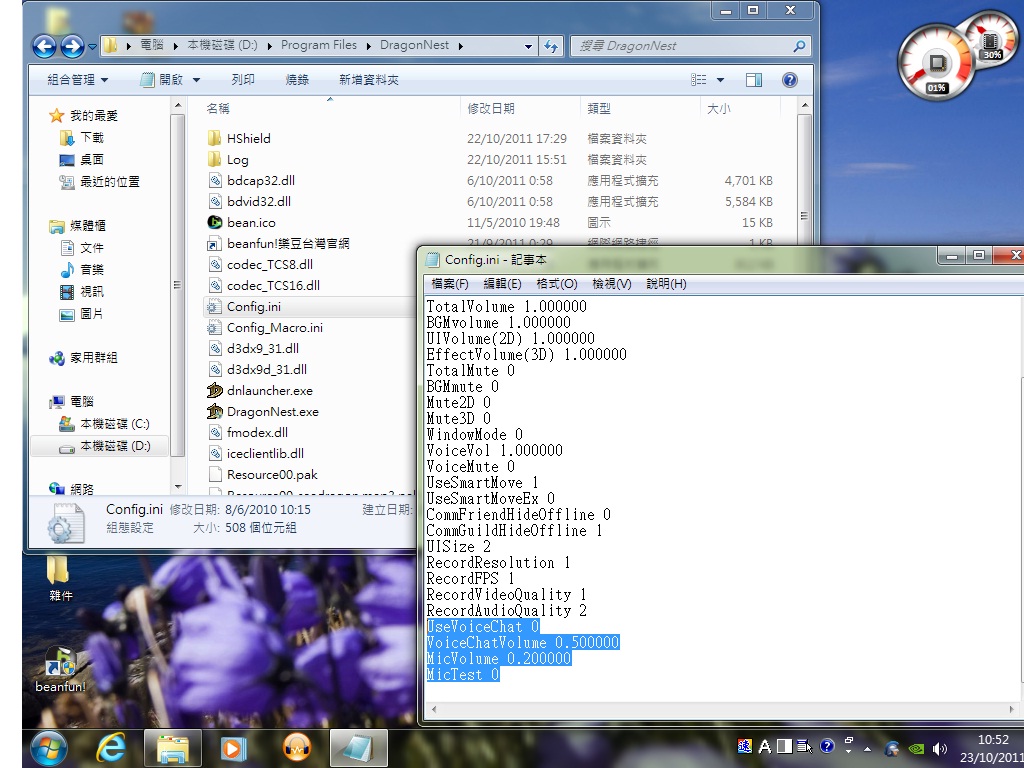Image resolution: width=1024 pixels, height=768 pixels.
Task: Click the 本機磁碟 (D:) breadcrumb
Action: (222, 45)
